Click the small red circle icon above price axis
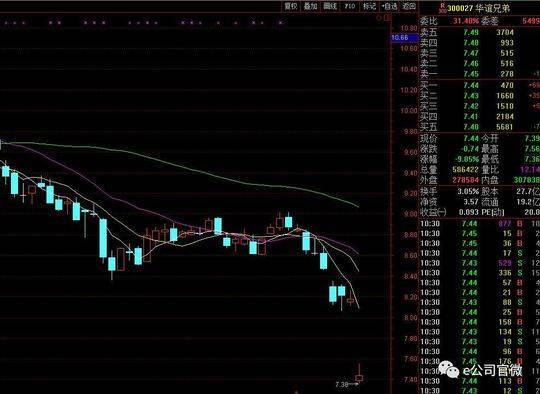This screenshot has width=540, height=394. point(379,17)
